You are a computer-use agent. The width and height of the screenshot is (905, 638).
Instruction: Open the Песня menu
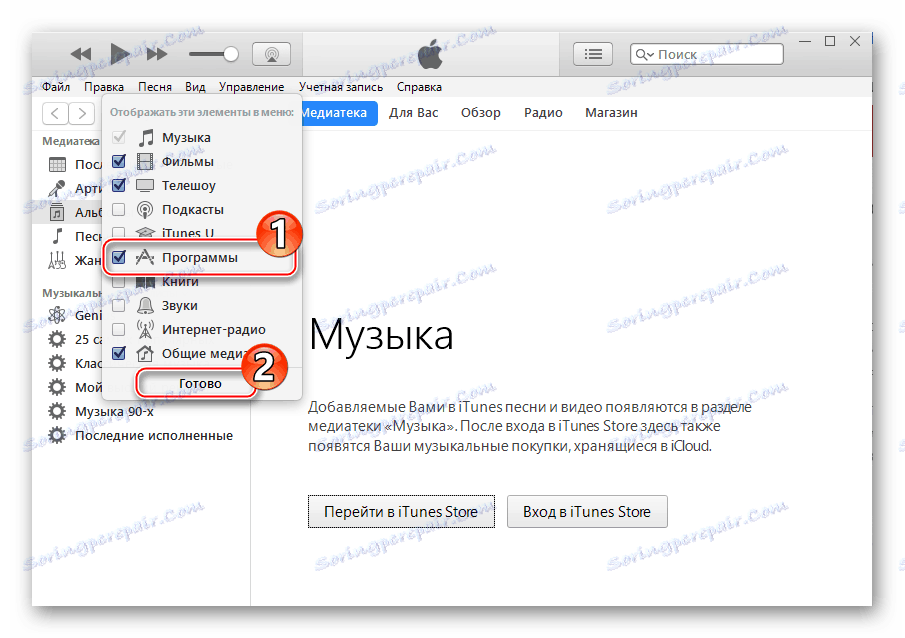155,87
